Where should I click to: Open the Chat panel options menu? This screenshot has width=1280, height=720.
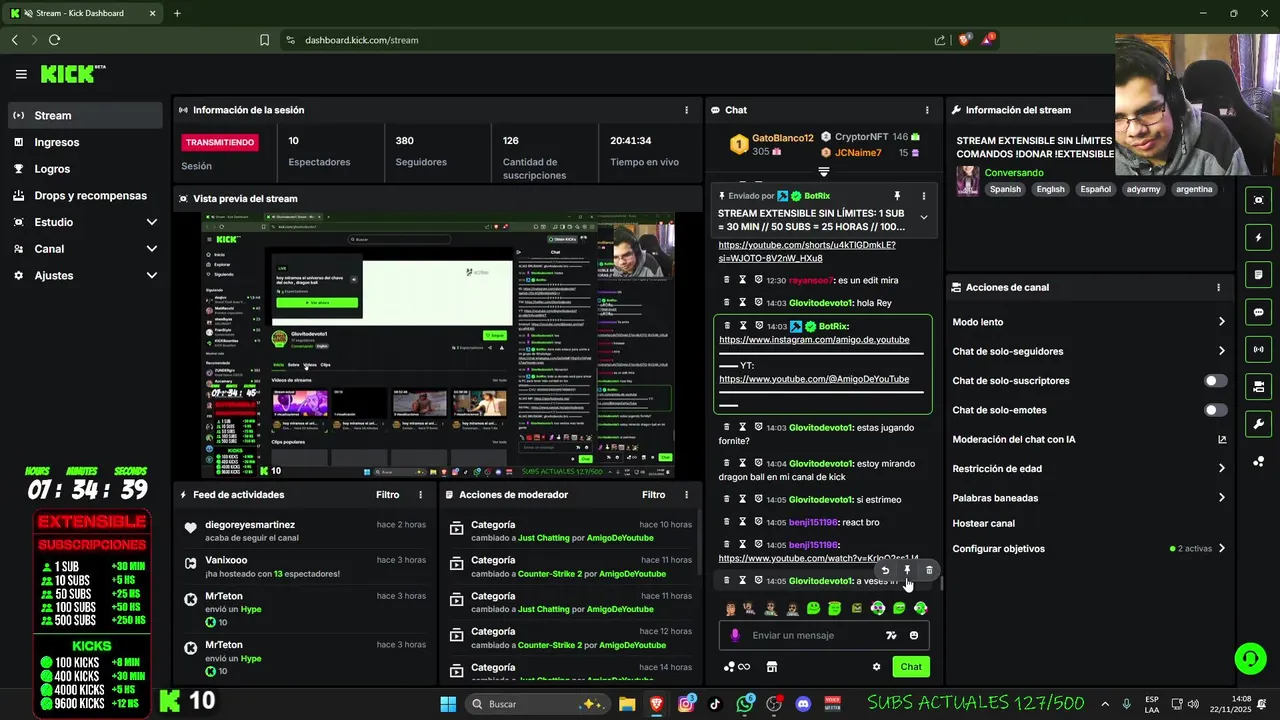point(927,110)
